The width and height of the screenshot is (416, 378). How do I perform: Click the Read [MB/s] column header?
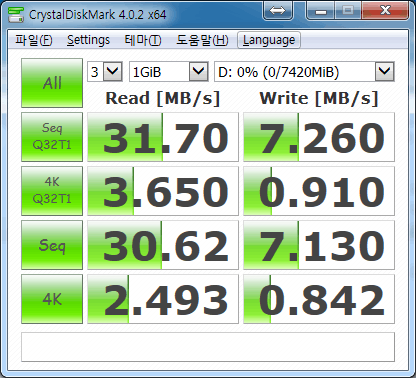[163, 98]
